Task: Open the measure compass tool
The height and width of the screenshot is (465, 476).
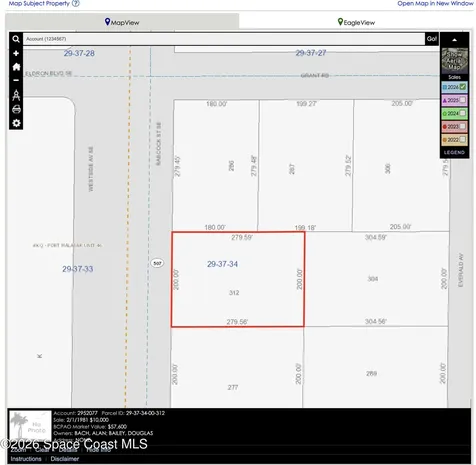Action: pyautogui.click(x=16, y=95)
